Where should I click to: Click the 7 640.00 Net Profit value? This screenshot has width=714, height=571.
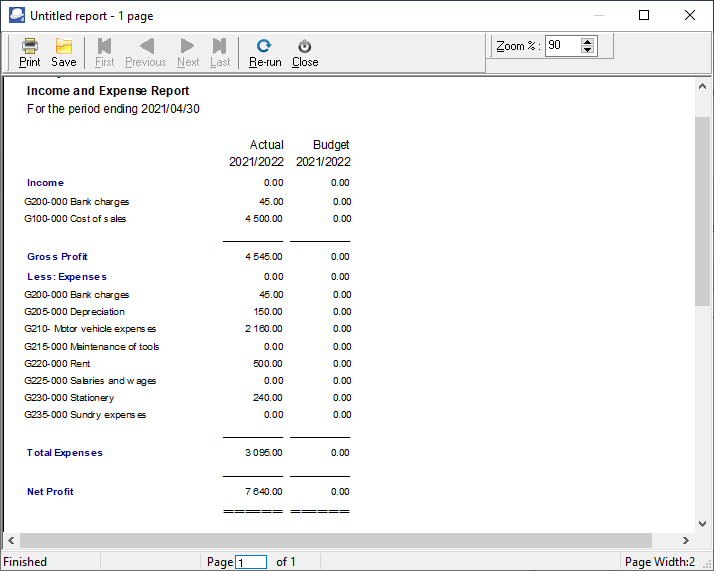(x=264, y=492)
